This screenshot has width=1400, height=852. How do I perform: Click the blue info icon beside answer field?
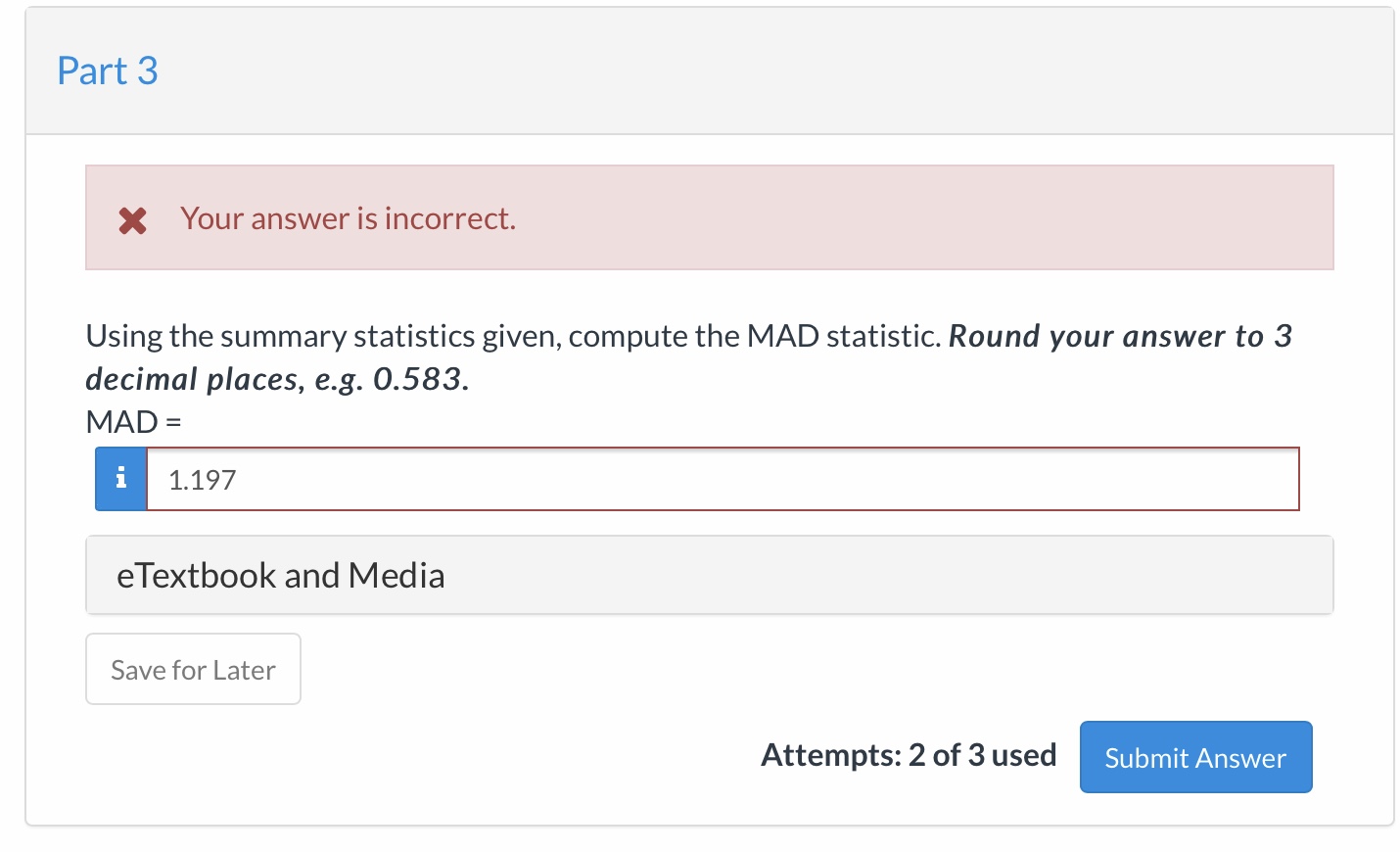click(121, 479)
